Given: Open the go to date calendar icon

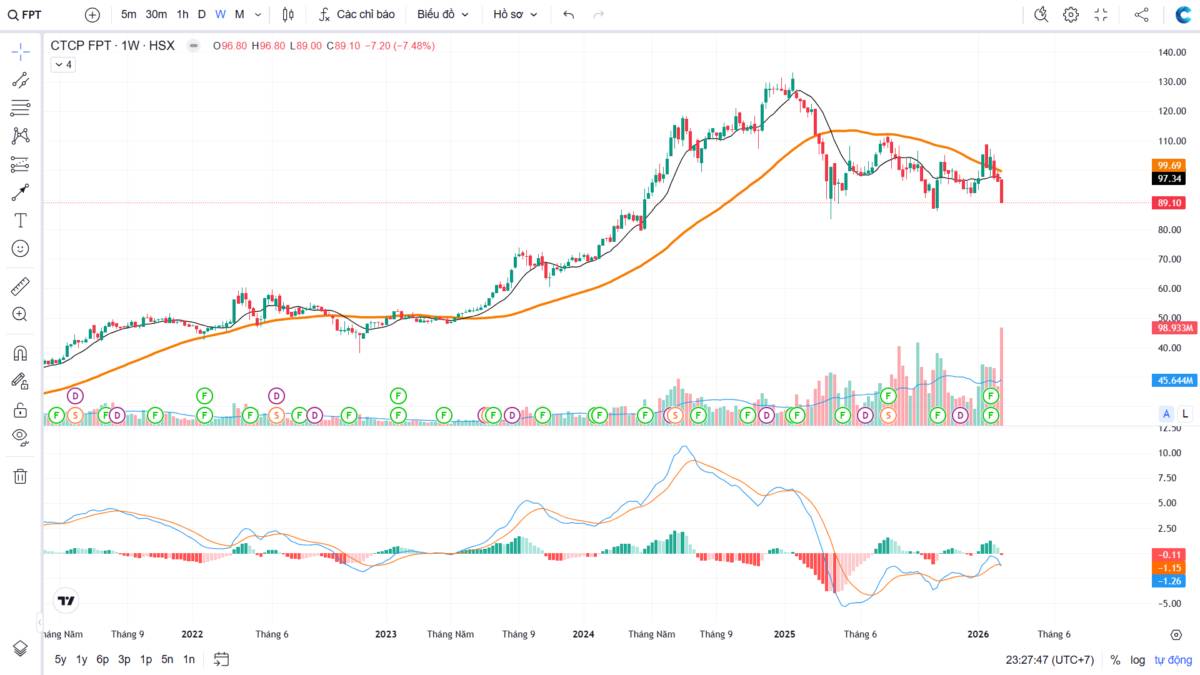Looking at the screenshot, I should tap(222, 659).
